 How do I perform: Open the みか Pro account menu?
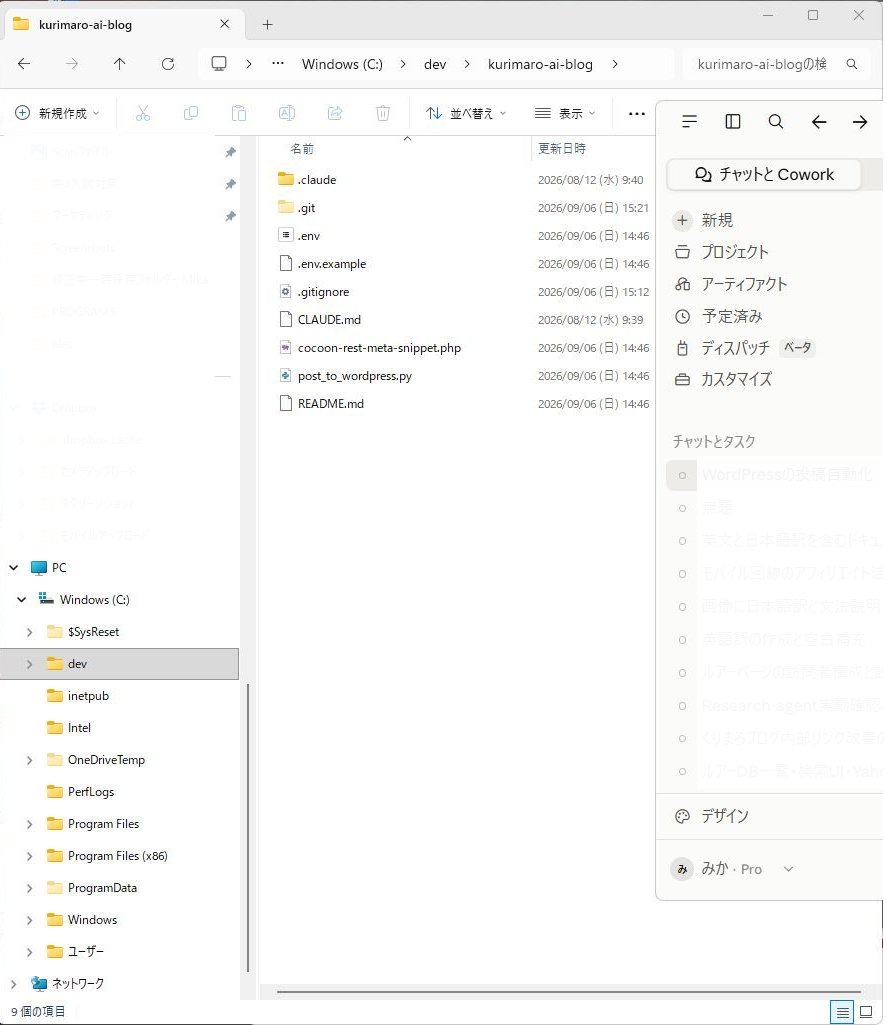pyautogui.click(x=732, y=869)
